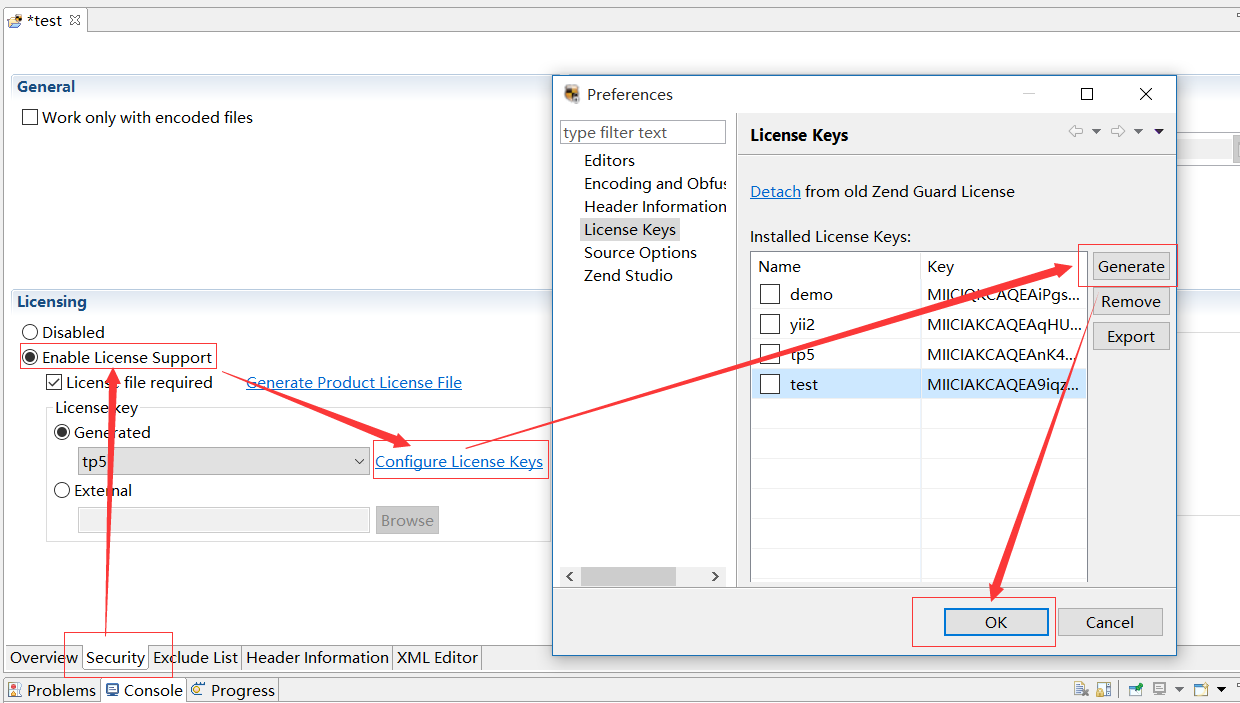The height and width of the screenshot is (703, 1240).
Task: Click the Clear Console icon
Action: click(1081, 689)
